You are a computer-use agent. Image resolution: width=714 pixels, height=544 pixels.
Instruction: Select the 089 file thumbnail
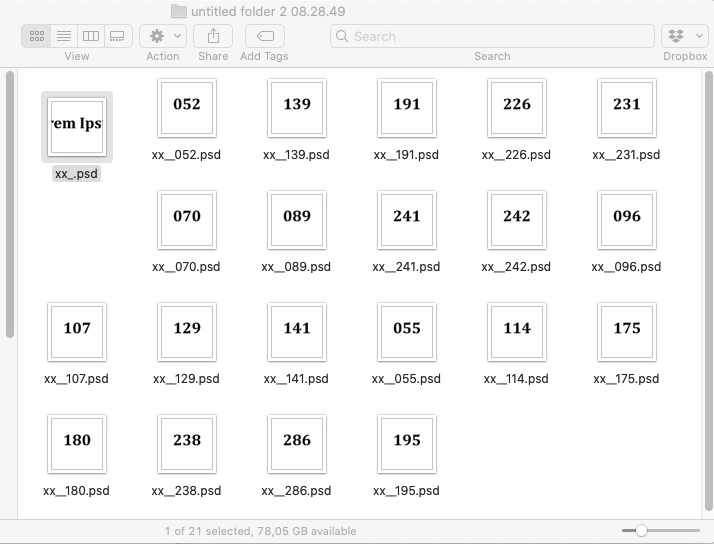pos(297,220)
